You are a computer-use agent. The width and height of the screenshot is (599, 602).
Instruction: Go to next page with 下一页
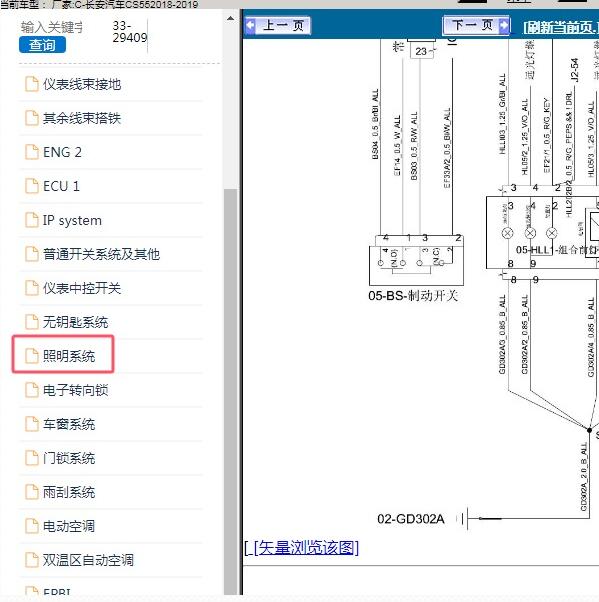click(476, 25)
